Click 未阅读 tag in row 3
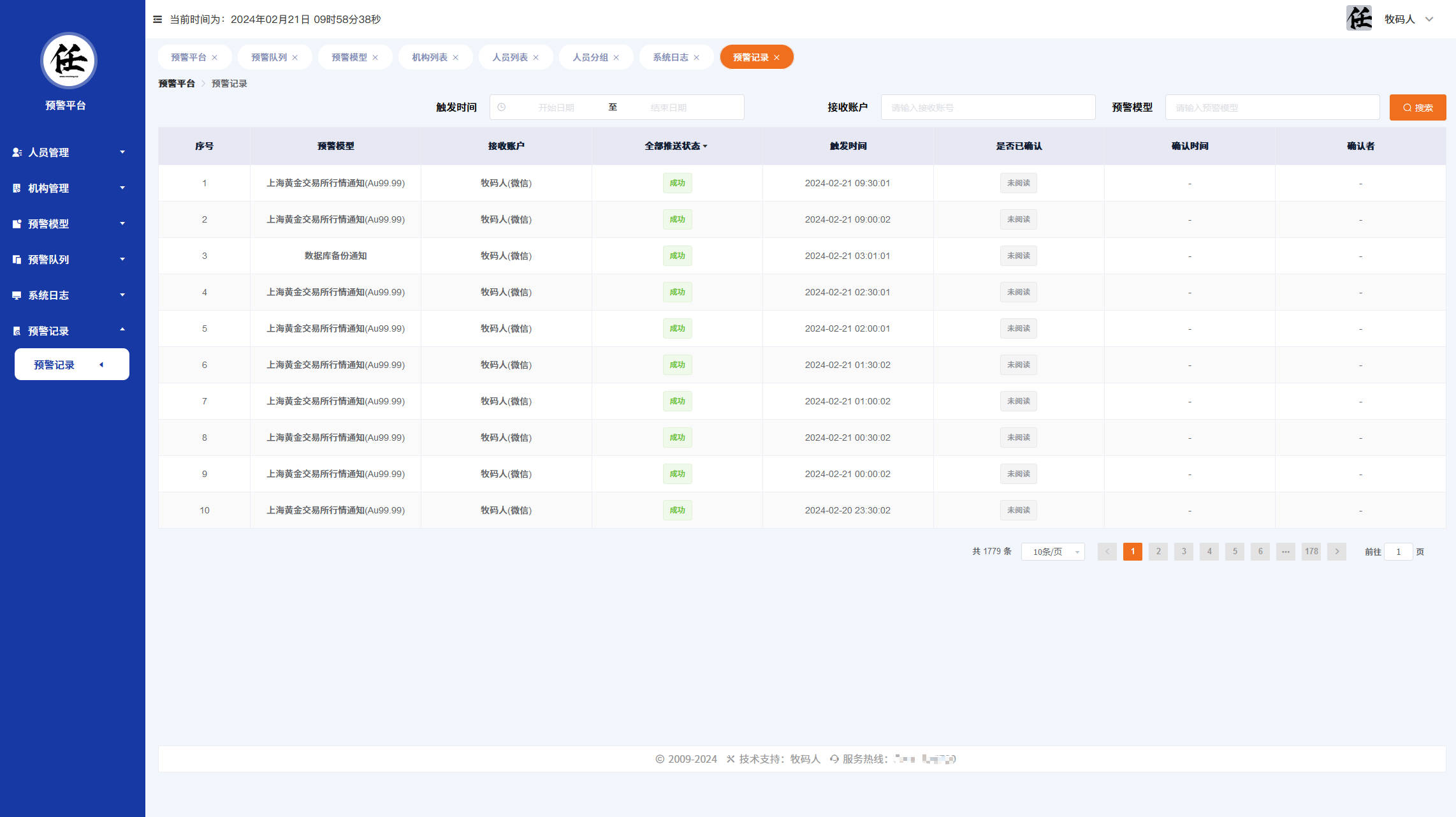1456x817 pixels. click(1019, 256)
